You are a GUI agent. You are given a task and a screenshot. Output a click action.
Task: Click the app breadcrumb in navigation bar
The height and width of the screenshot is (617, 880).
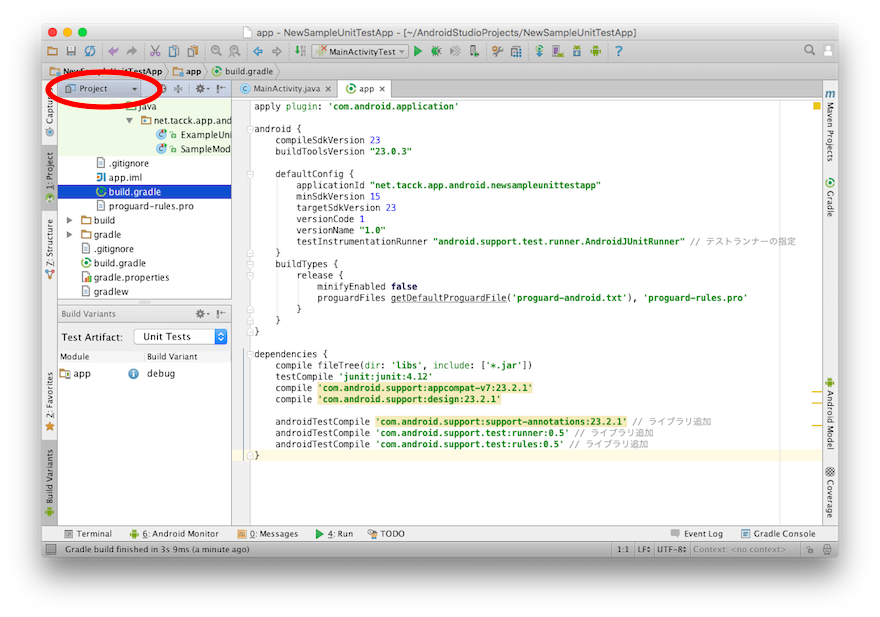tap(187, 71)
